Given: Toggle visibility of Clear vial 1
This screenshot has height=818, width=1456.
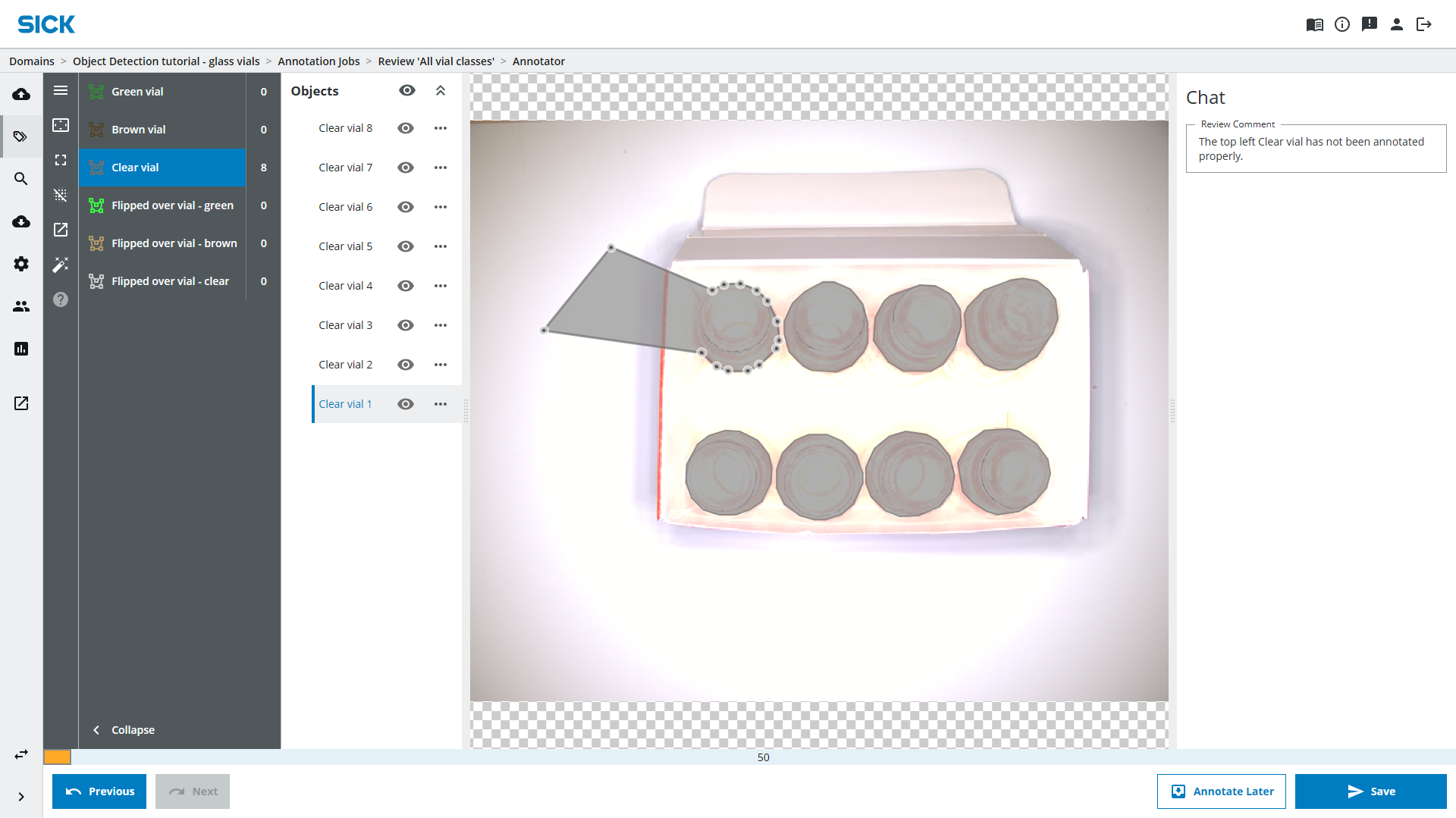Looking at the screenshot, I should click(x=406, y=404).
